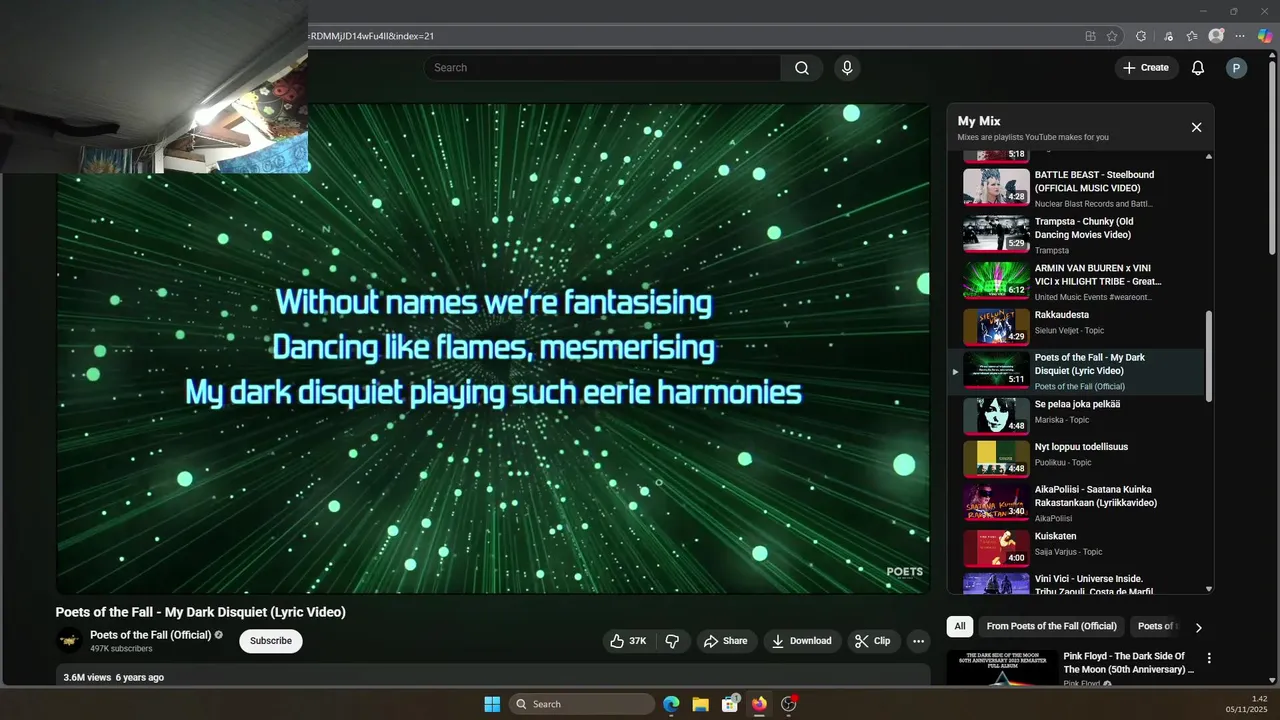Open the Windows Start menu
This screenshot has height=720, width=1280.
(x=492, y=704)
